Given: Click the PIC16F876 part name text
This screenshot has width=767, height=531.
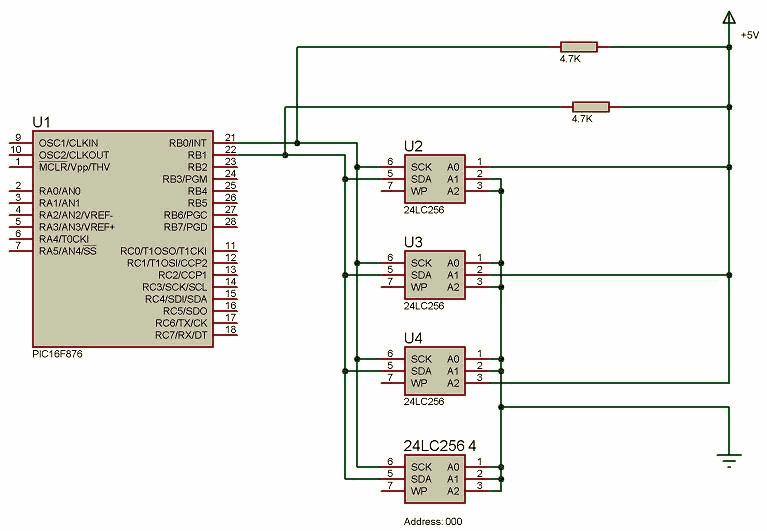Looking at the screenshot, I should click(57, 354).
